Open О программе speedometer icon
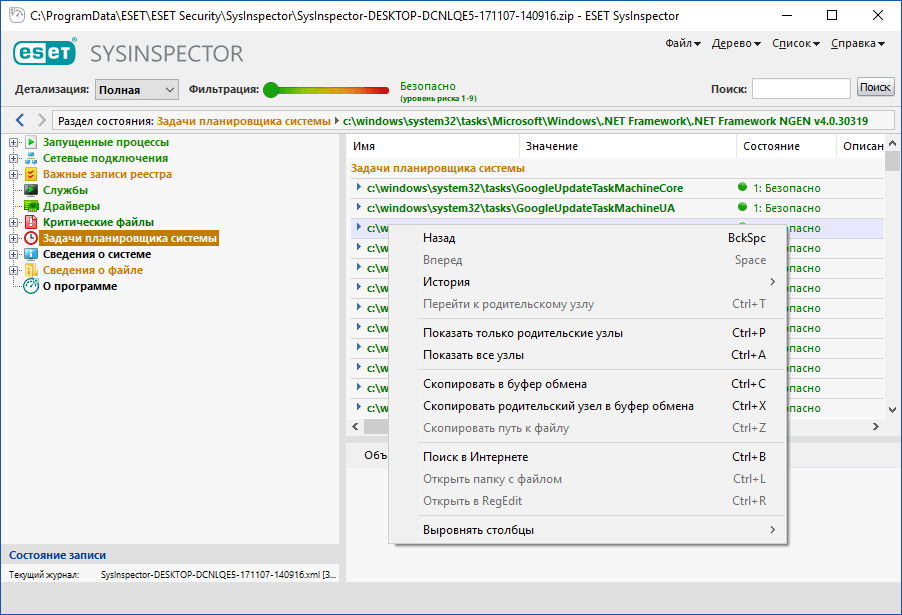The width and height of the screenshot is (902, 615). click(29, 286)
